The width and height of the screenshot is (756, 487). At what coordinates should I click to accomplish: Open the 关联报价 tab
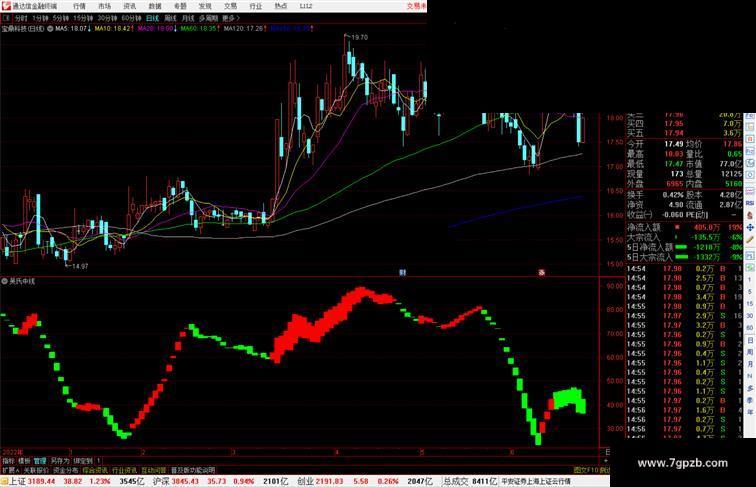36,470
